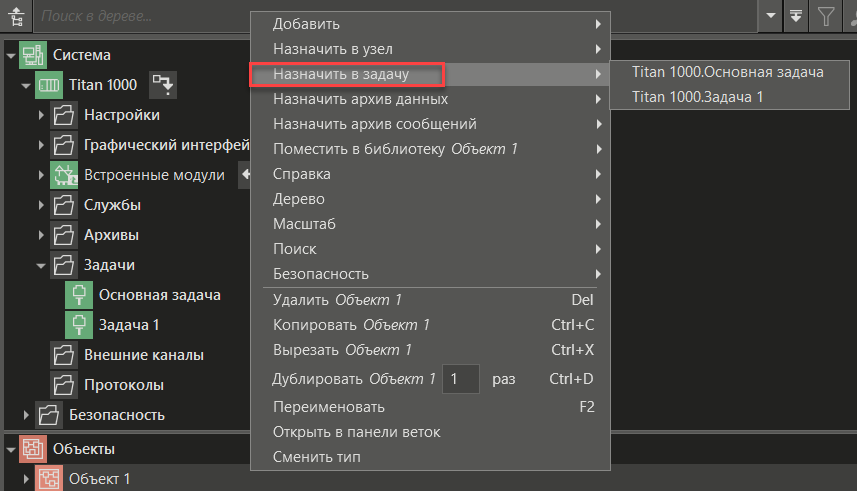
Task: Open the Дерево submenu
Action: (430, 199)
